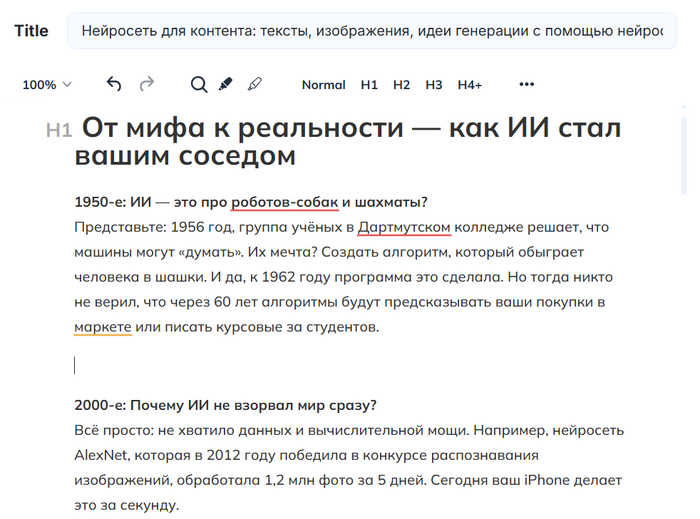The height and width of the screenshot is (519, 700).
Task: Click the underlined word «роботов-собак»
Action: click(284, 201)
